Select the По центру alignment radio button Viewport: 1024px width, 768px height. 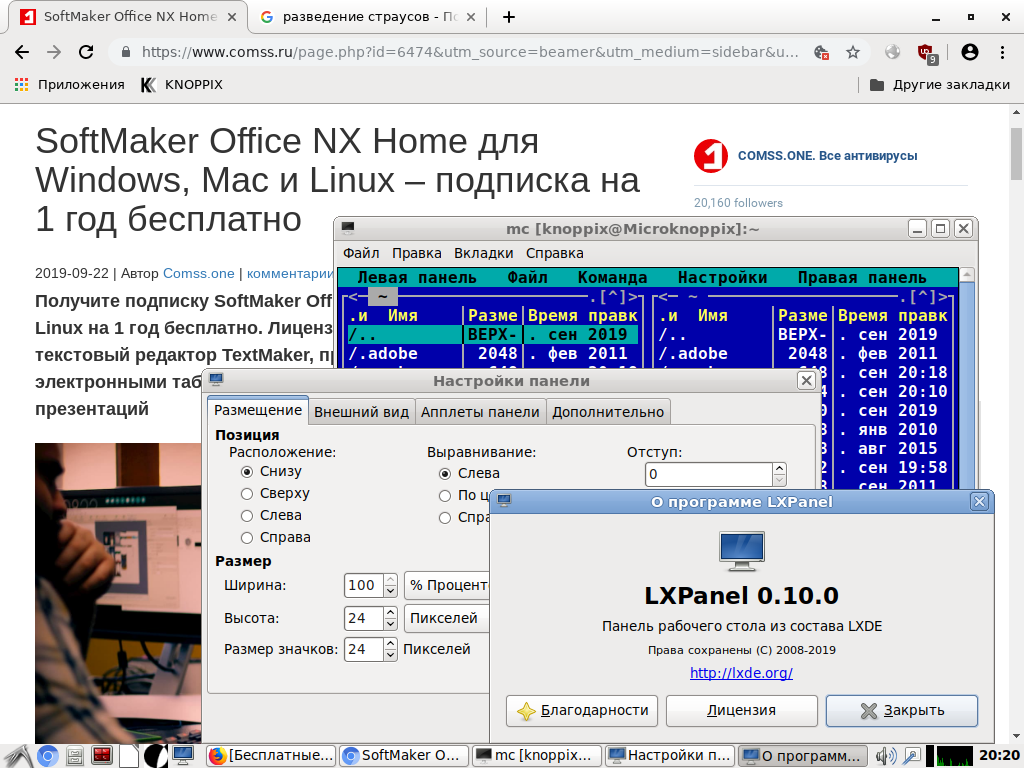(x=445, y=496)
